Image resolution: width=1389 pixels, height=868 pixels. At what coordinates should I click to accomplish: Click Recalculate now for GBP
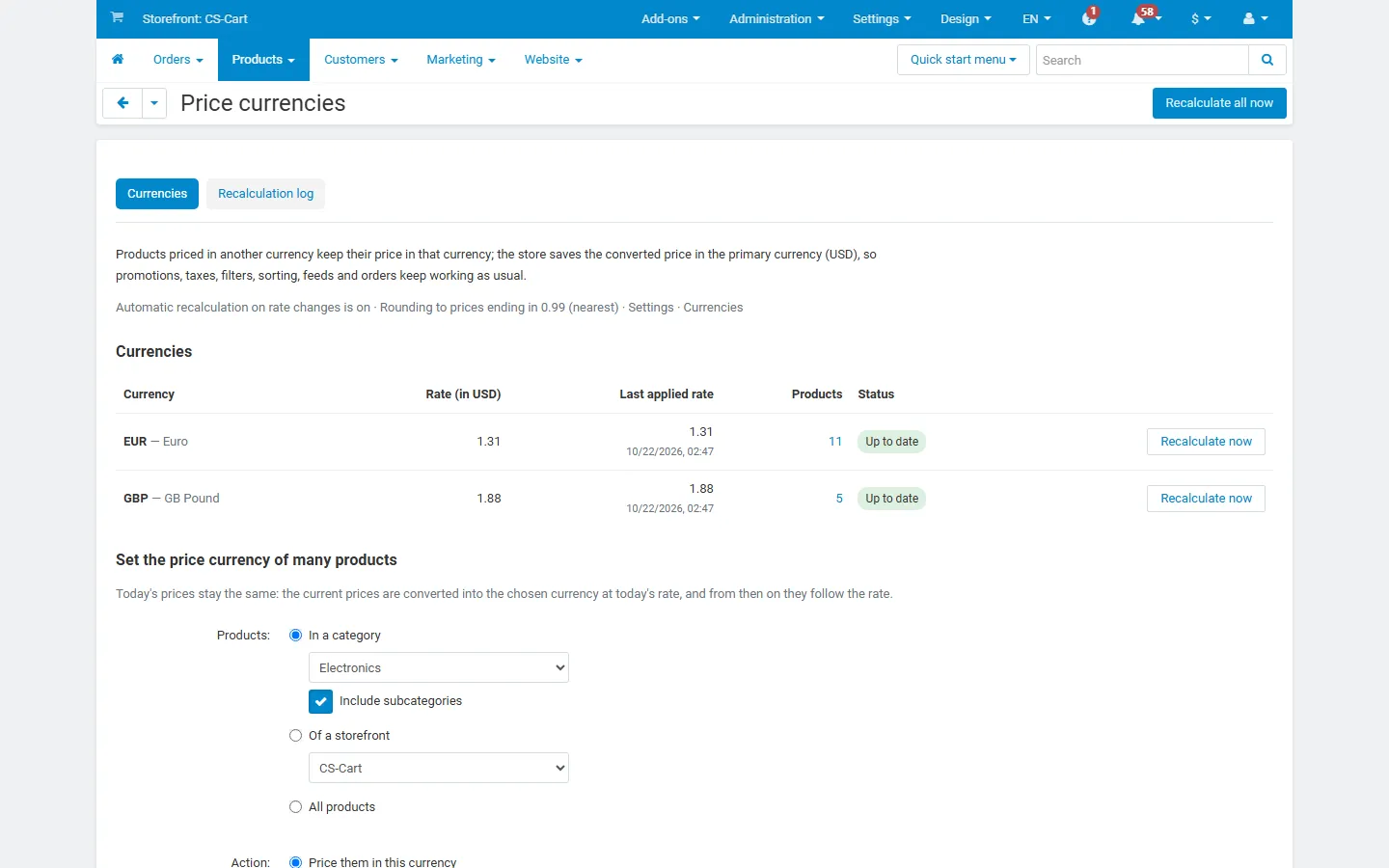1206,499
